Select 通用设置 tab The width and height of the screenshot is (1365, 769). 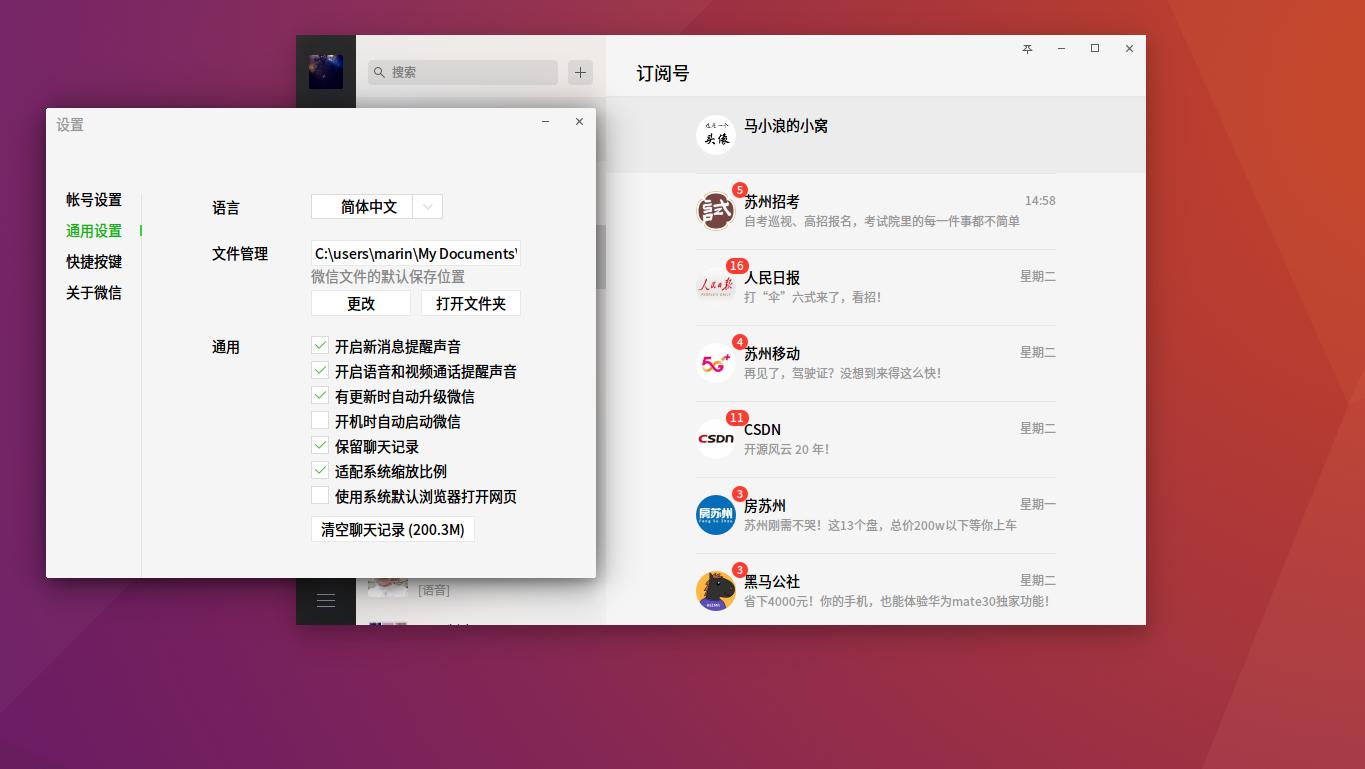(x=94, y=231)
